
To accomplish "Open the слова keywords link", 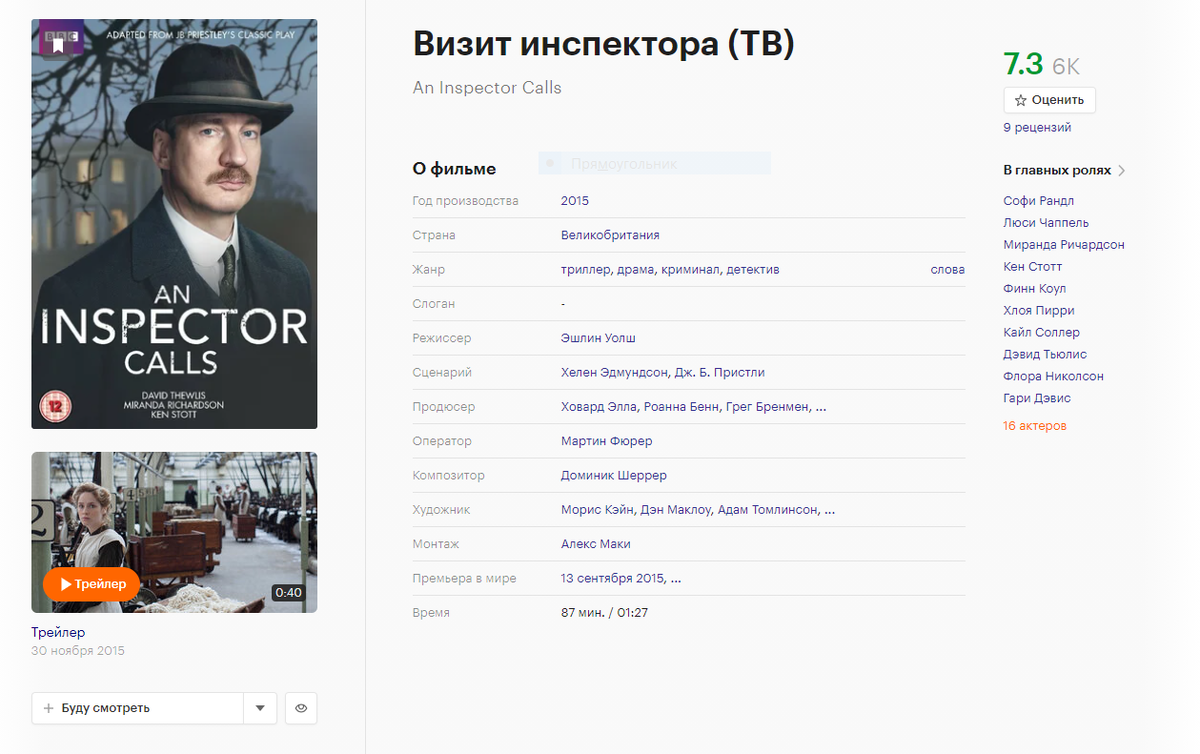I will (x=947, y=270).
